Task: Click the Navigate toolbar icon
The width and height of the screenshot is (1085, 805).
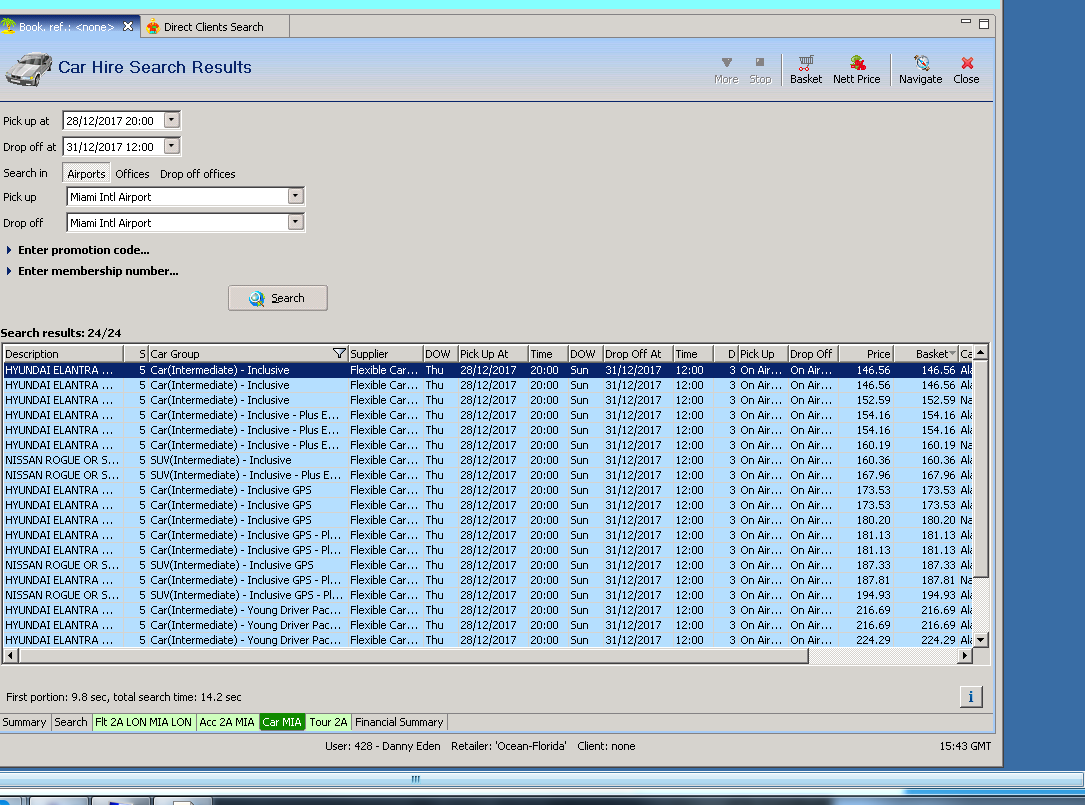Action: [x=920, y=69]
